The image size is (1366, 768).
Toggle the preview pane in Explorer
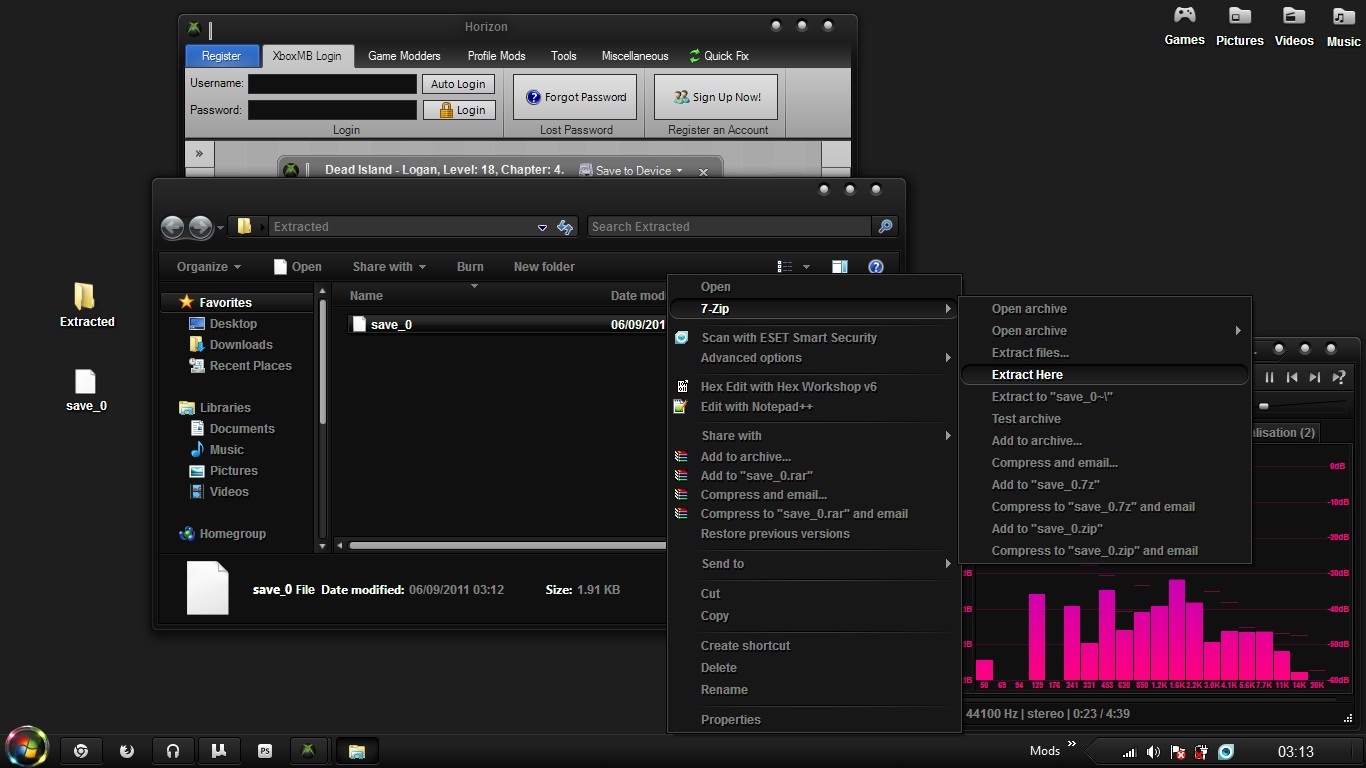click(x=839, y=267)
